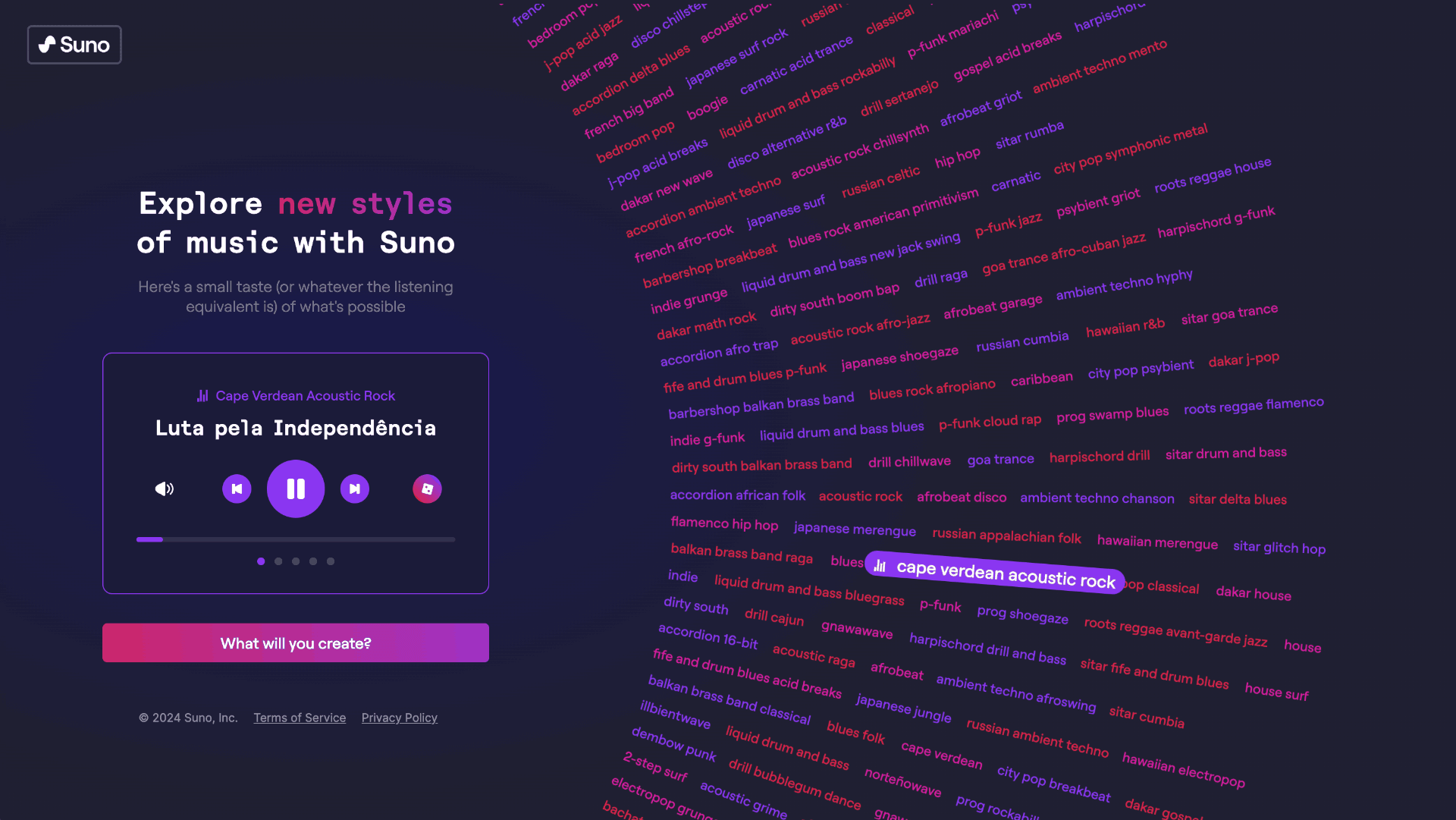The image size is (1456, 820).
Task: Click the fifth dot pagination indicator
Action: [330, 561]
